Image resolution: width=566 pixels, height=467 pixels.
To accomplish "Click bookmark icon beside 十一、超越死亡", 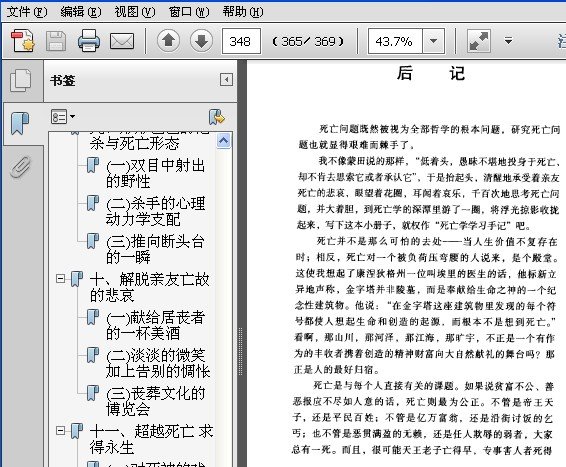I will tap(77, 431).
